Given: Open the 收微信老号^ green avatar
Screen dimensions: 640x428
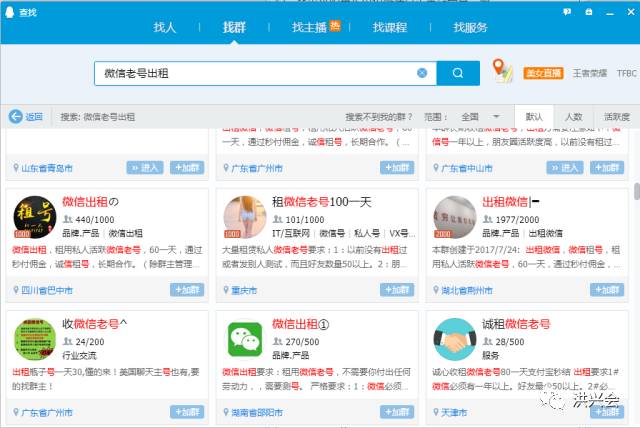Looking at the screenshot, I should [x=35, y=339].
